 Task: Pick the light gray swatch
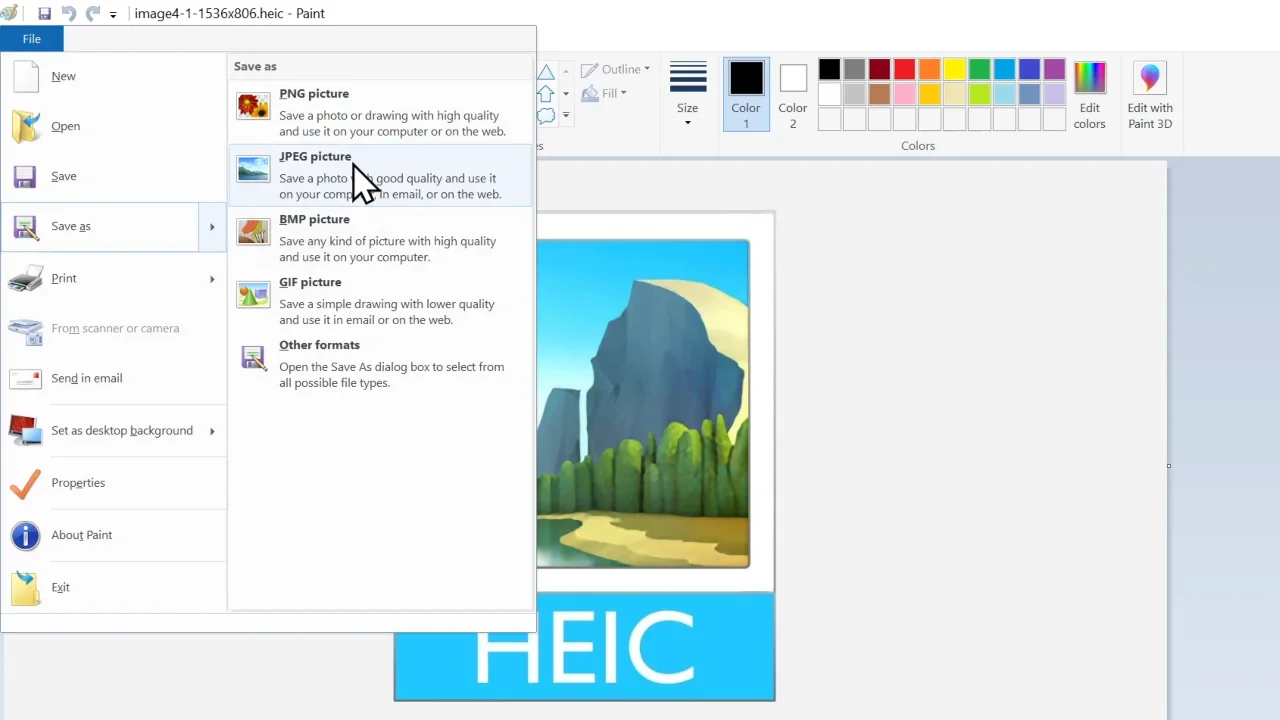coord(854,94)
